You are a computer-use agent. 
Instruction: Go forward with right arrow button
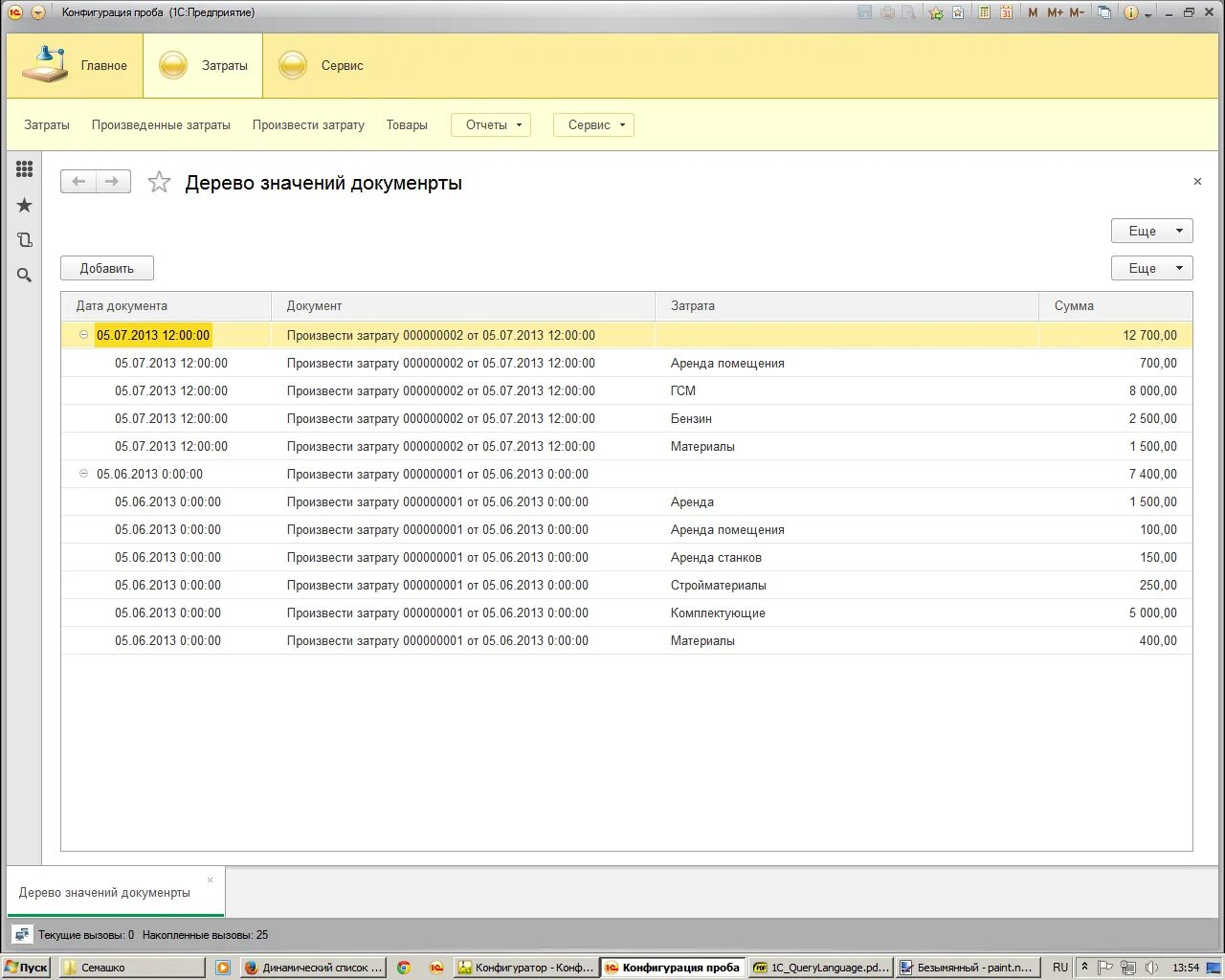click(x=113, y=182)
